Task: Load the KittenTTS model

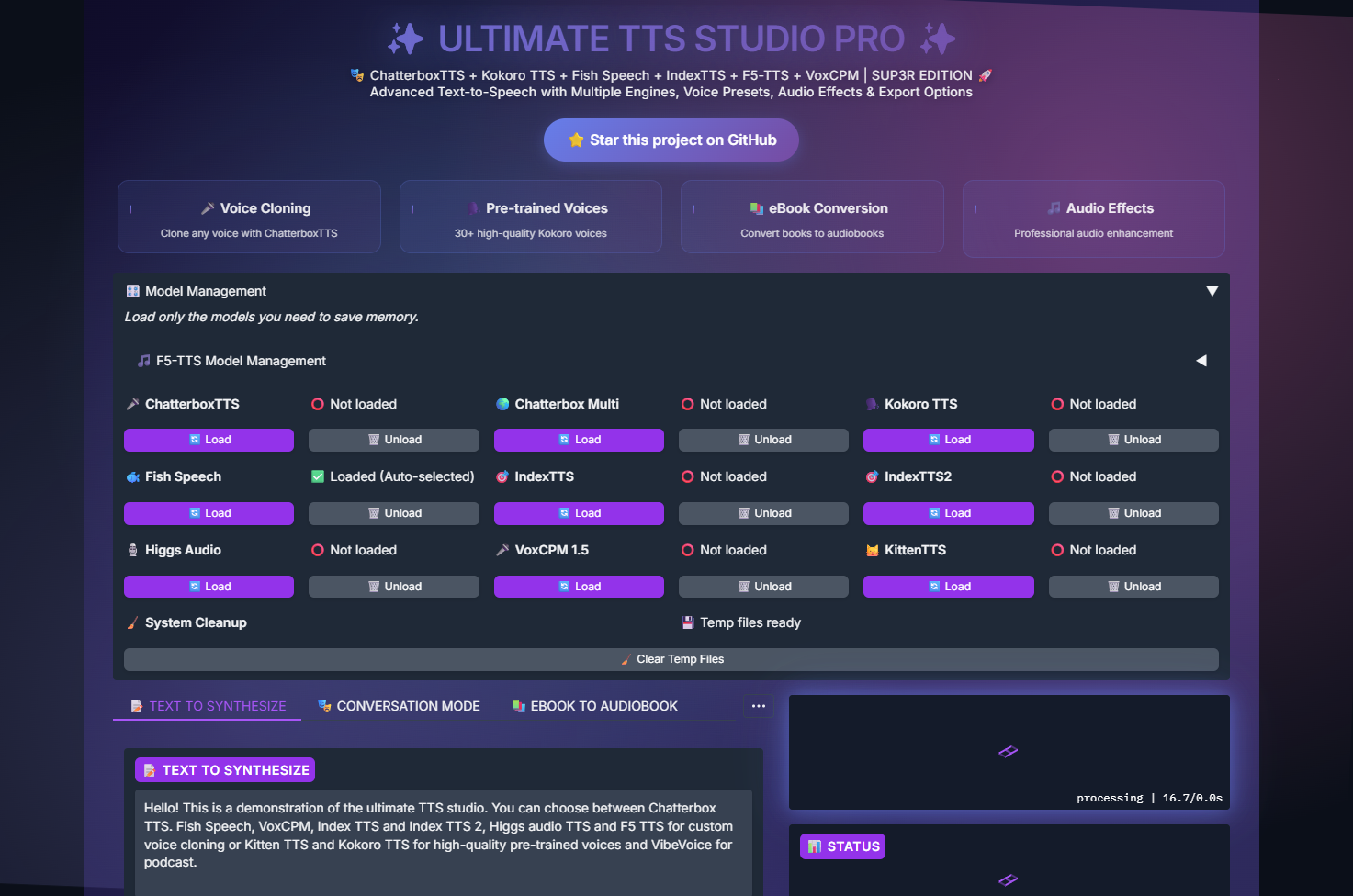Action: coord(949,587)
